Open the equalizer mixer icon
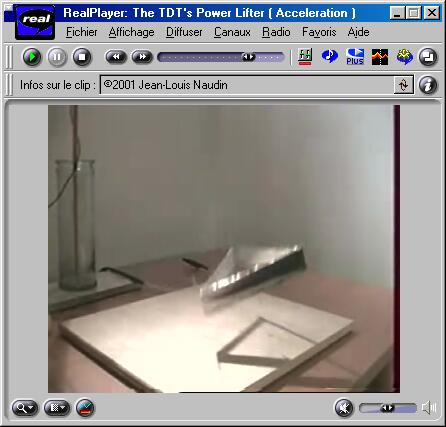Screen dimensions: 446x427 (305, 57)
